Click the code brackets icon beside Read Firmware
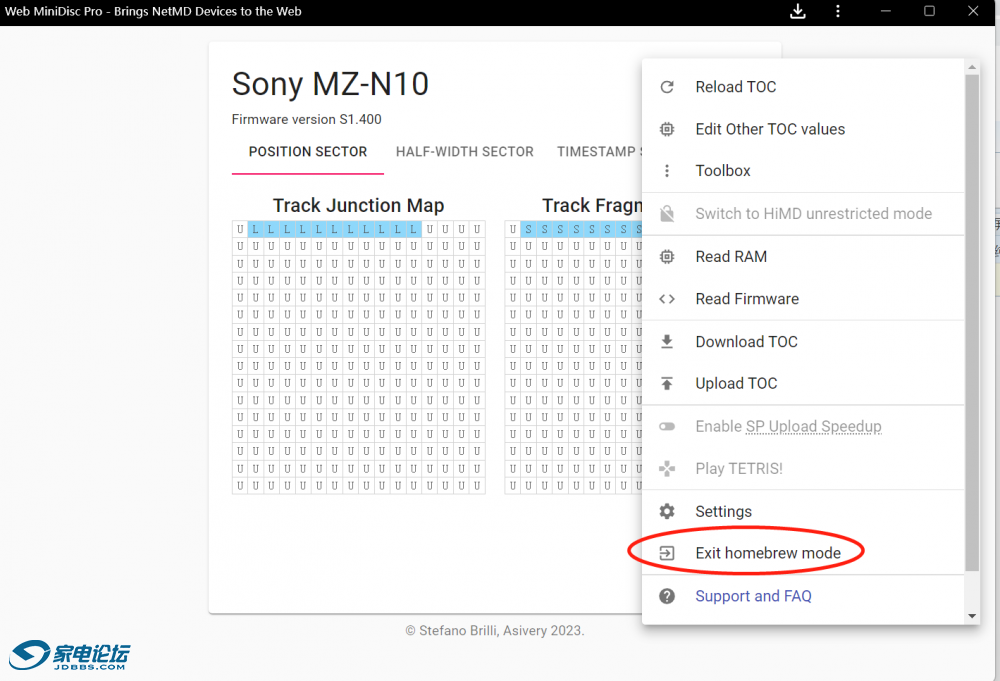 pyautogui.click(x=667, y=299)
